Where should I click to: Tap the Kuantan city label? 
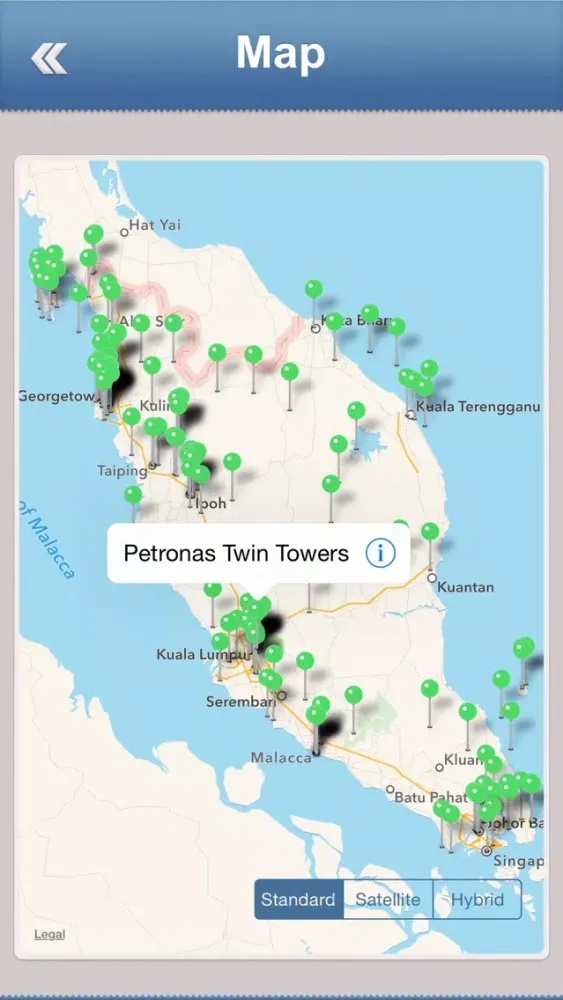click(x=465, y=587)
